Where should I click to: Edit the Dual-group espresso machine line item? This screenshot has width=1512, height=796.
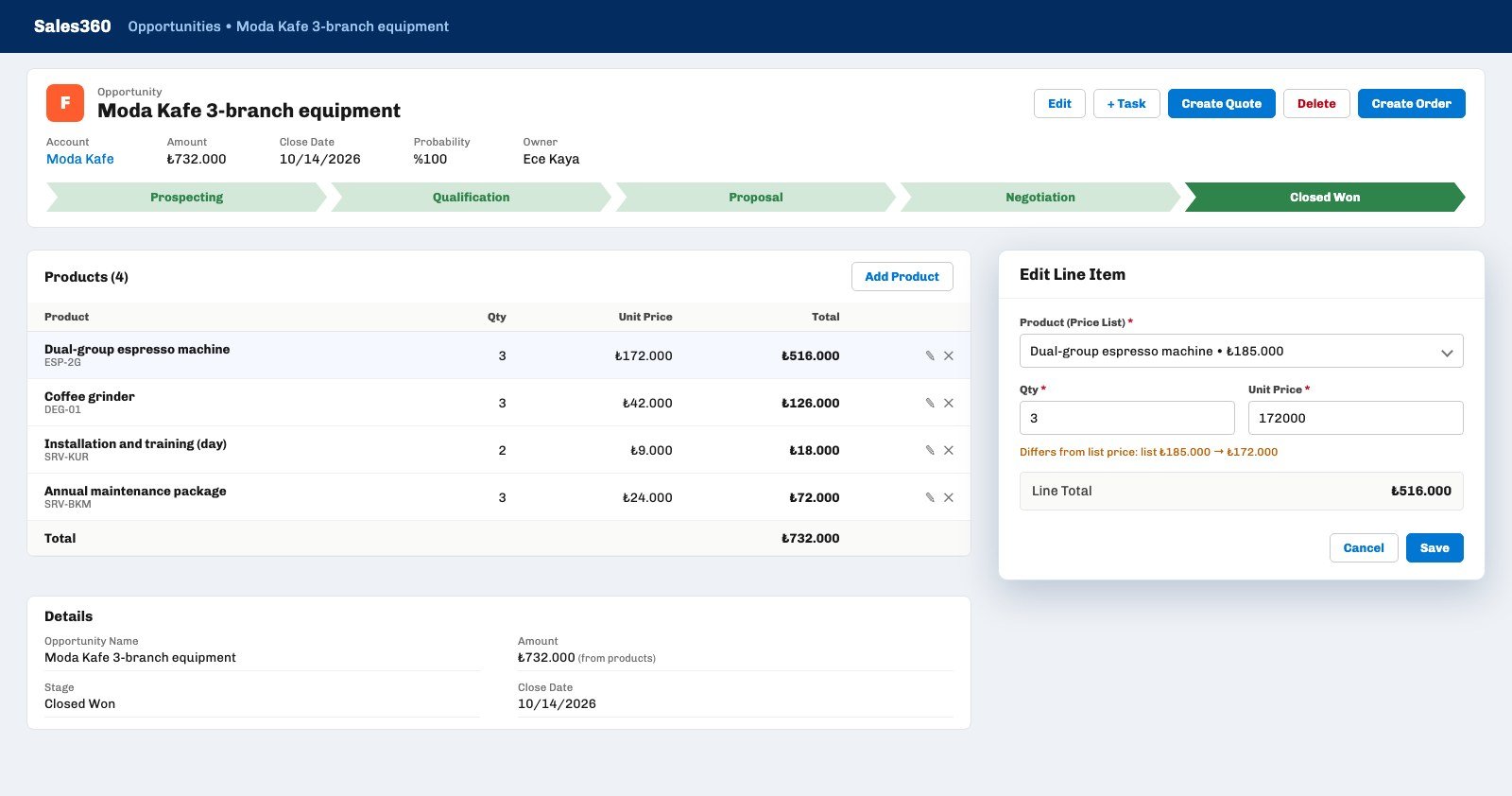point(930,355)
